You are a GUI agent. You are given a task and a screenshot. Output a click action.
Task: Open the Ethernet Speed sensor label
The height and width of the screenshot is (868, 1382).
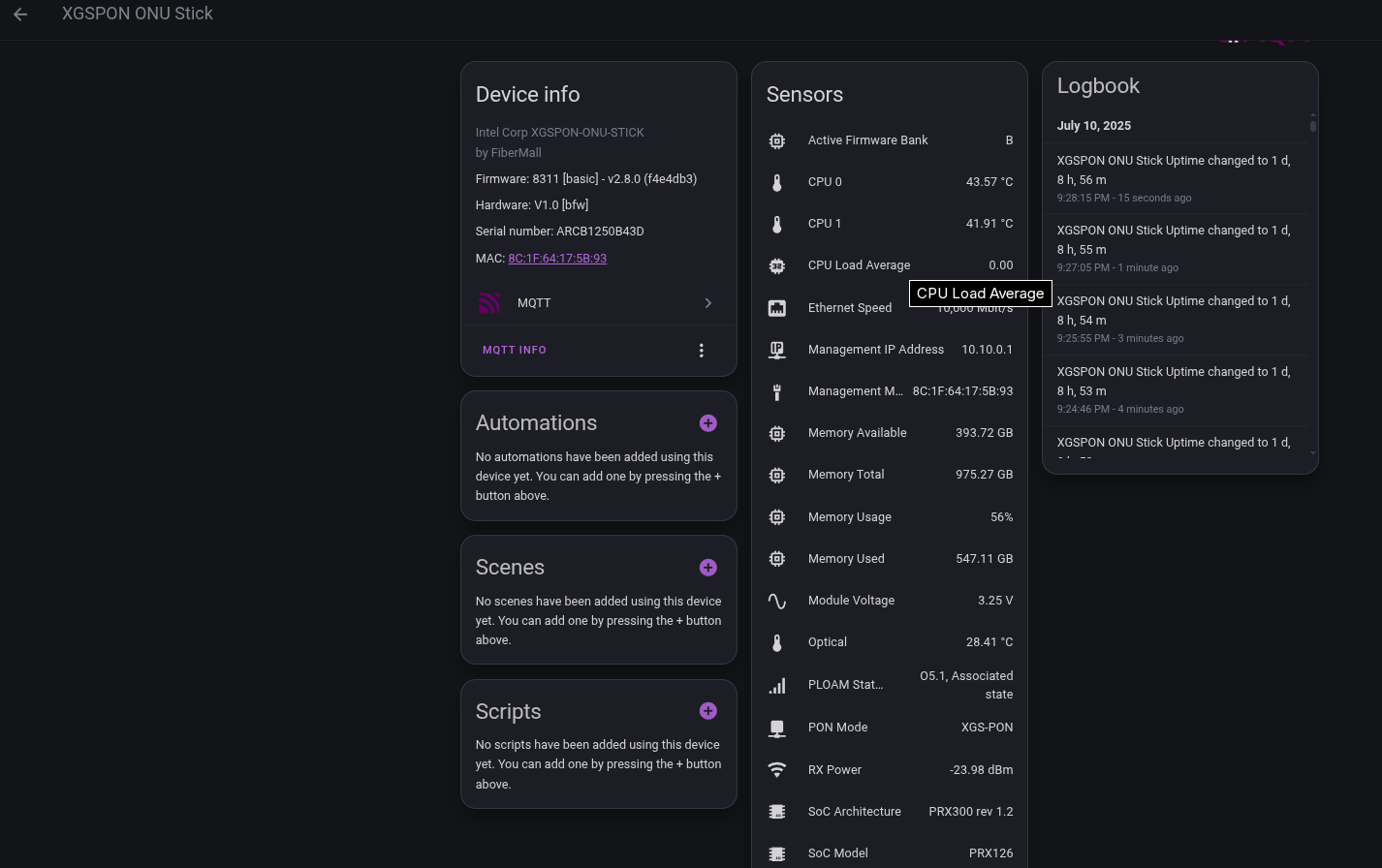coord(850,308)
